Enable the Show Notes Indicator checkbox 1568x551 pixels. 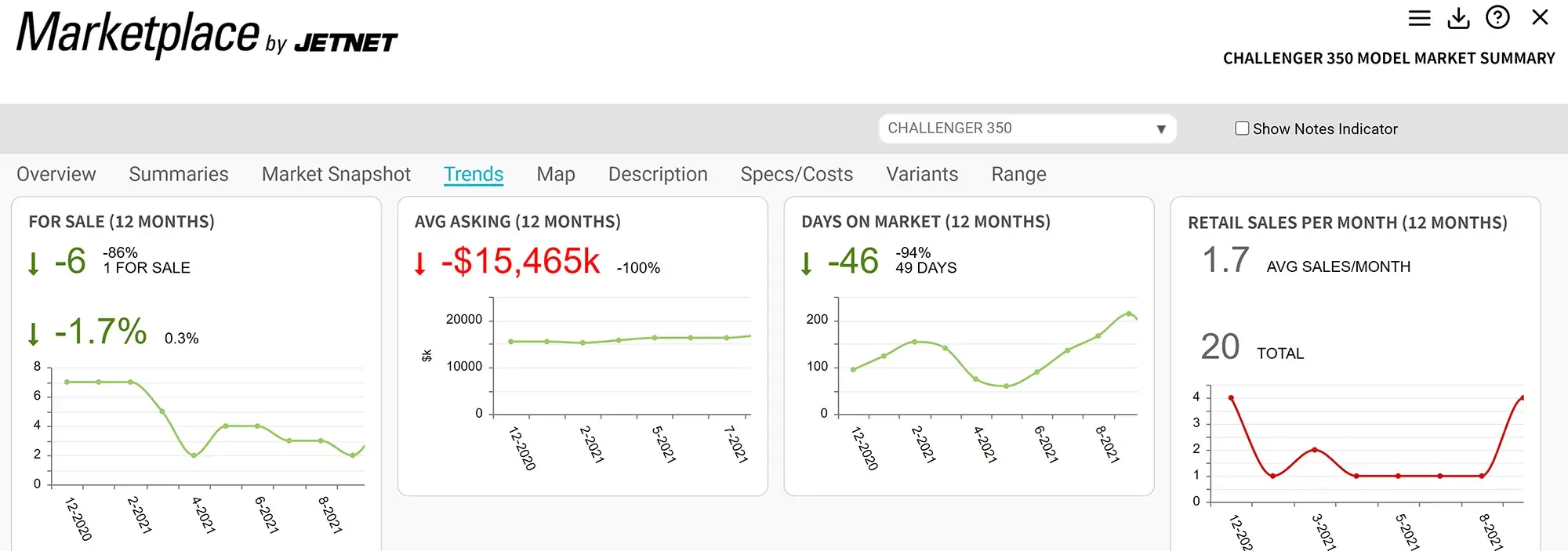(x=1242, y=129)
